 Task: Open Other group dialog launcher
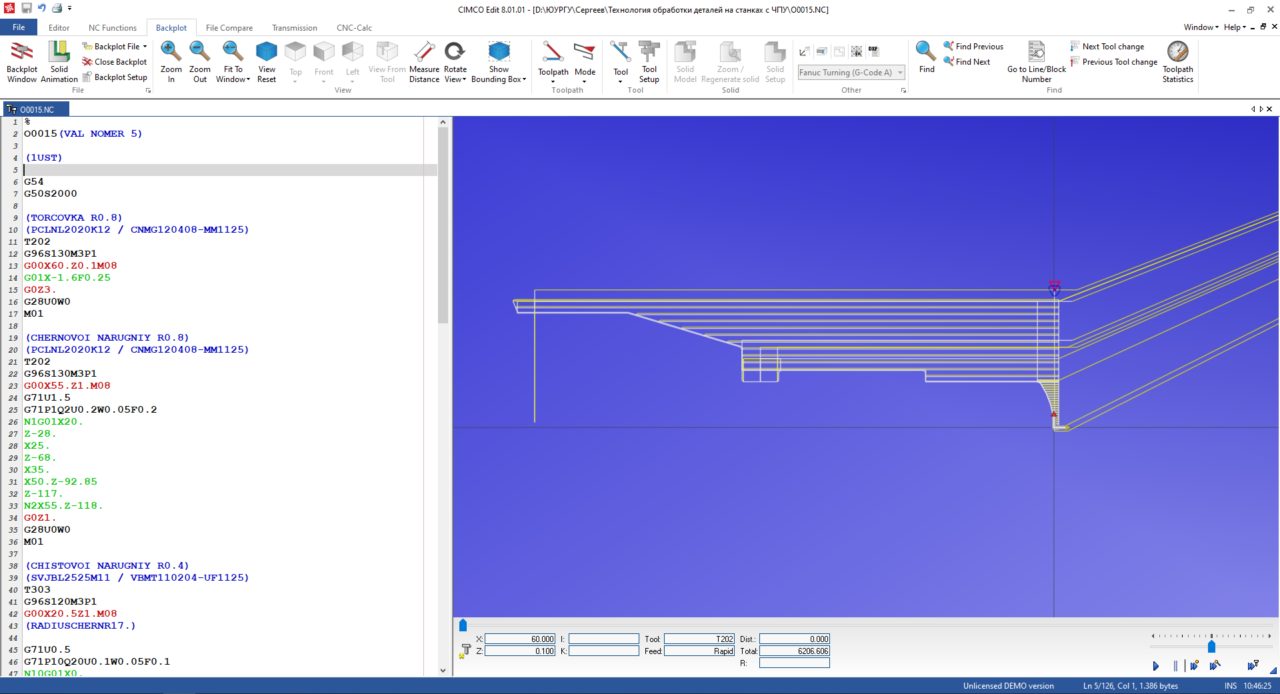903,90
